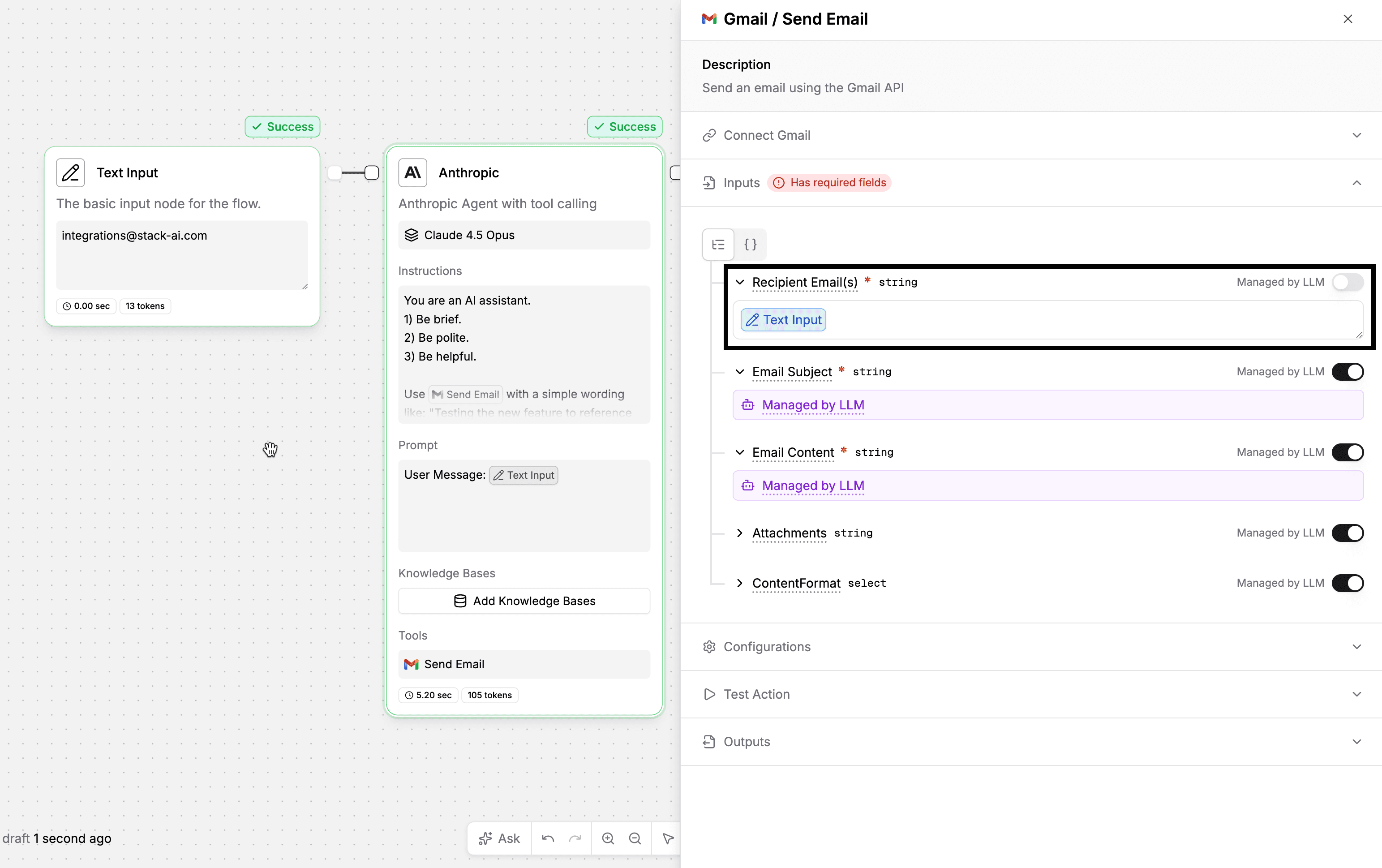
Task: Click the Add Knowledge Bases button
Action: [524, 601]
